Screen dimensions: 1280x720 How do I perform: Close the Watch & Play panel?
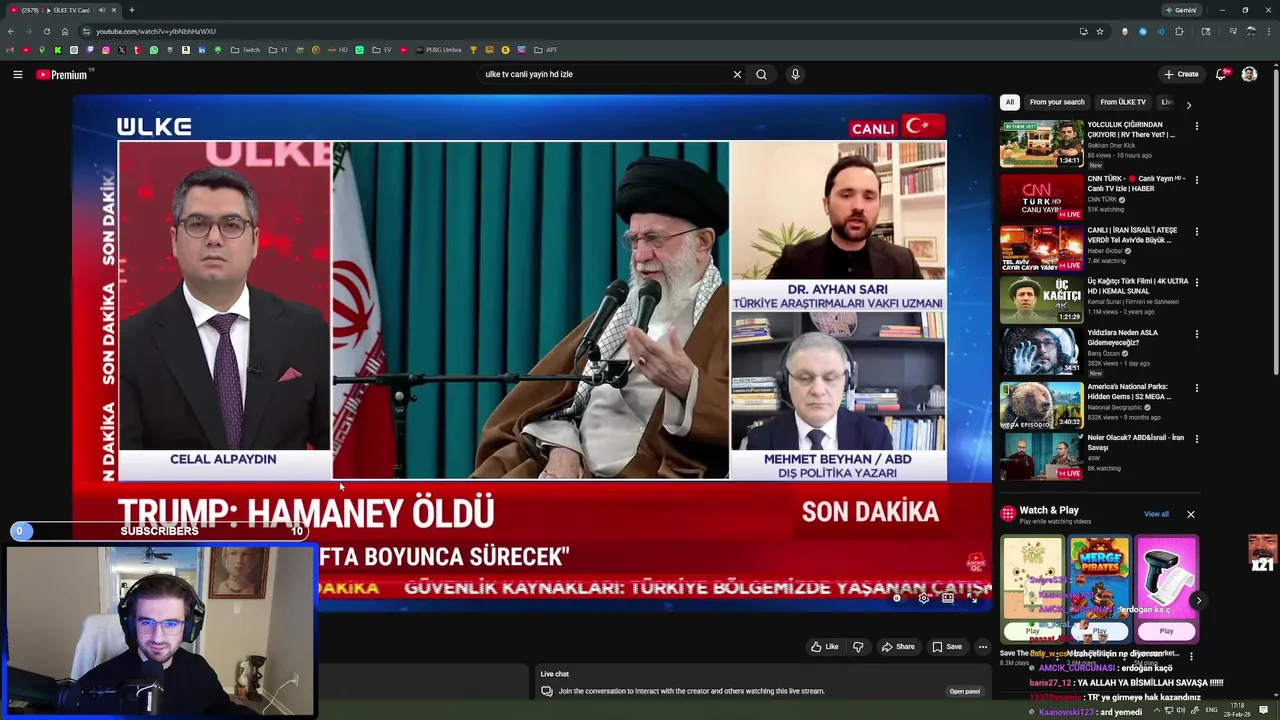(1190, 514)
